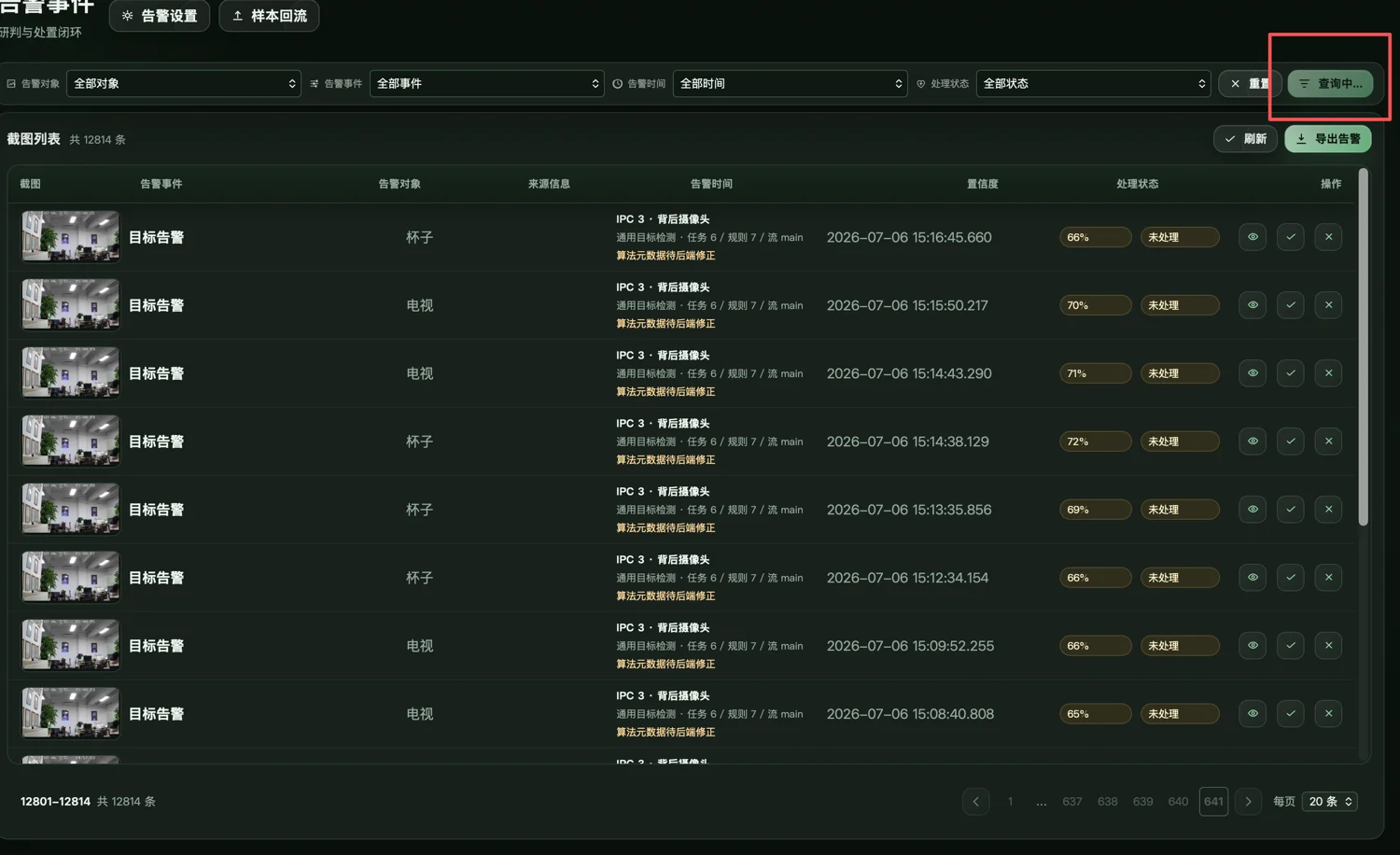Viewport: 1400px width, 855px height.
Task: Go to page 640
Action: pyautogui.click(x=1179, y=802)
